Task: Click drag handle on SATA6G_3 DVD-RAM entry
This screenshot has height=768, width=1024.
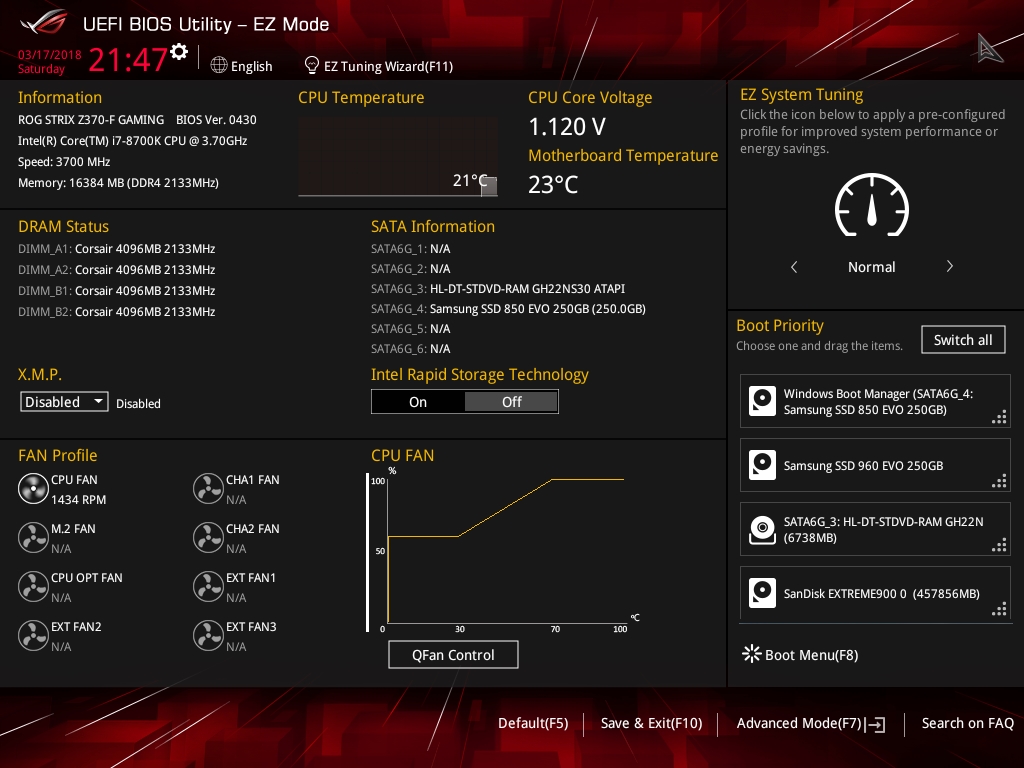Action: (x=999, y=545)
